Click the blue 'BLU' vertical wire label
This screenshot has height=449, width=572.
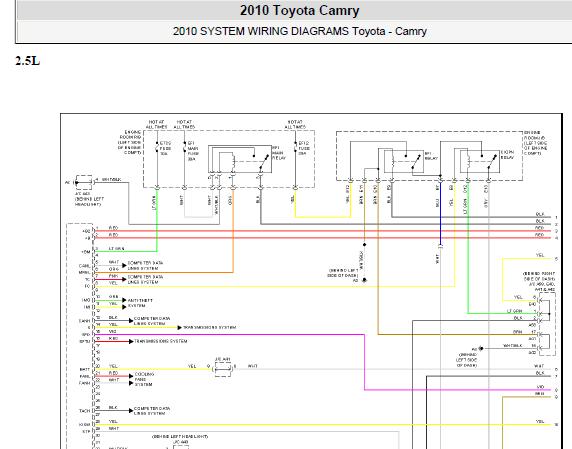click(x=437, y=203)
